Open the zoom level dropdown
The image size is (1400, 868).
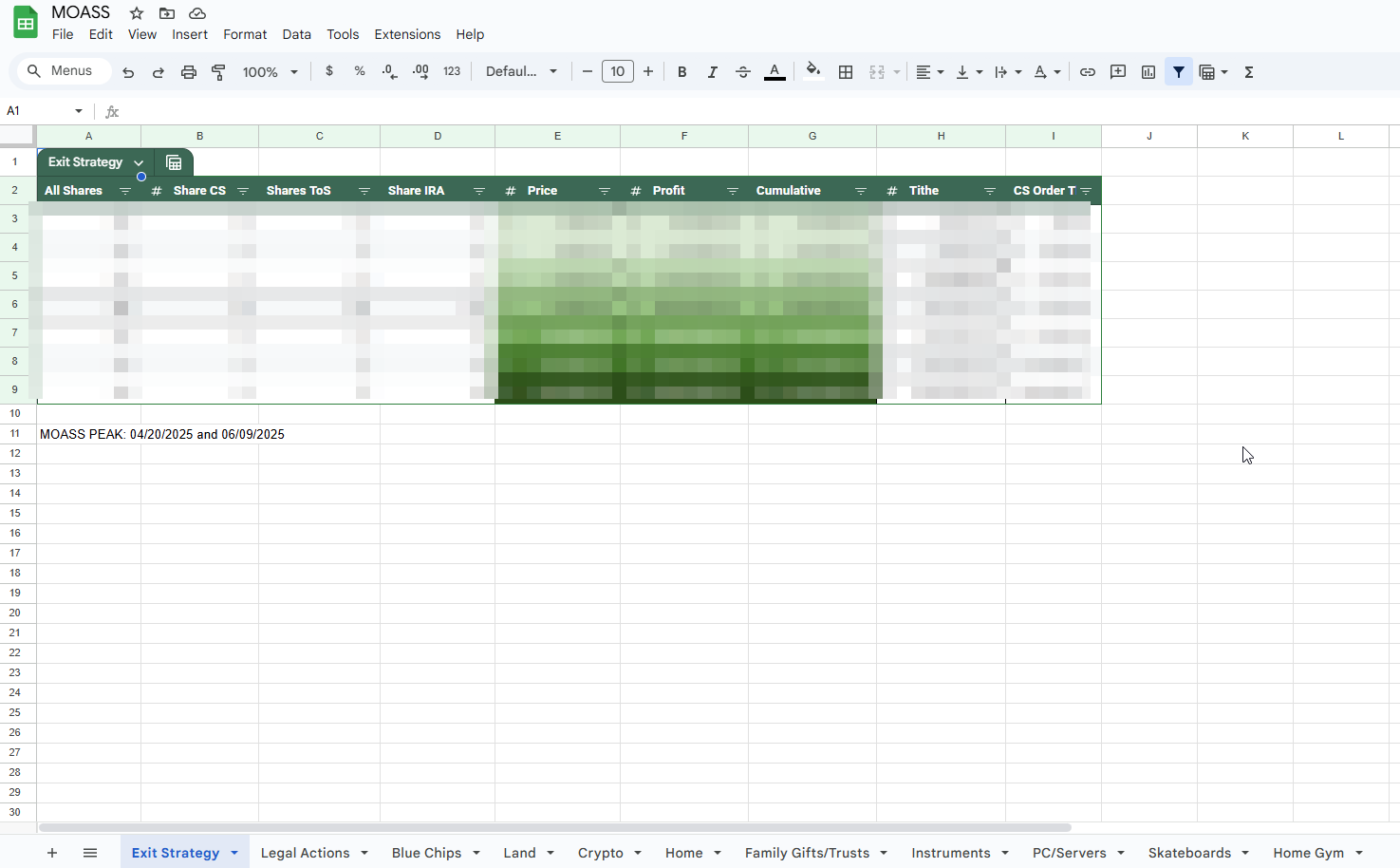(271, 72)
